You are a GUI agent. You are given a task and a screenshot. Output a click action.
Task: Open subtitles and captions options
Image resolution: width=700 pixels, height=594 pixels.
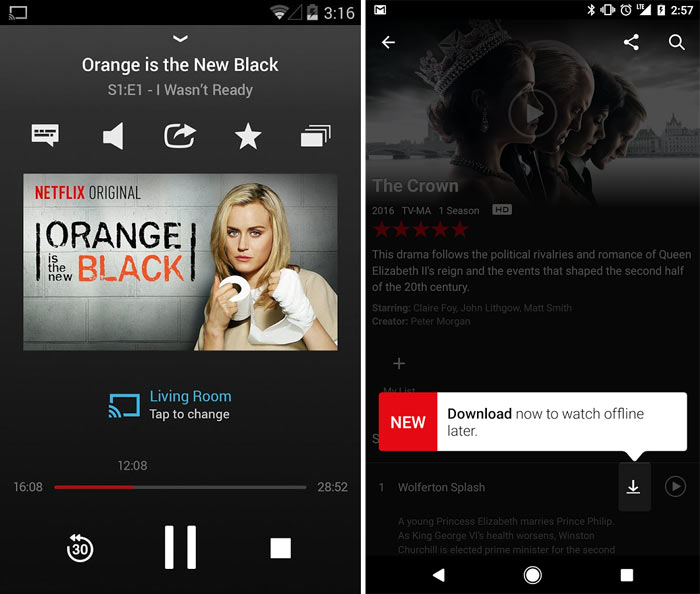tap(45, 135)
